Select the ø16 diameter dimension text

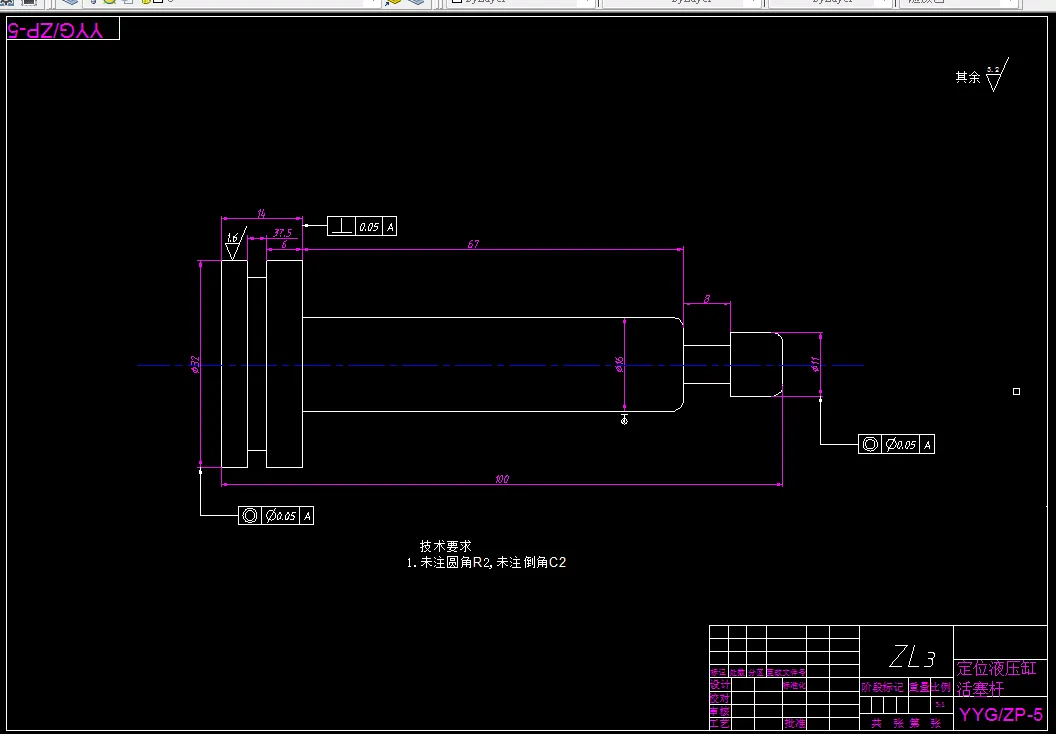click(620, 364)
